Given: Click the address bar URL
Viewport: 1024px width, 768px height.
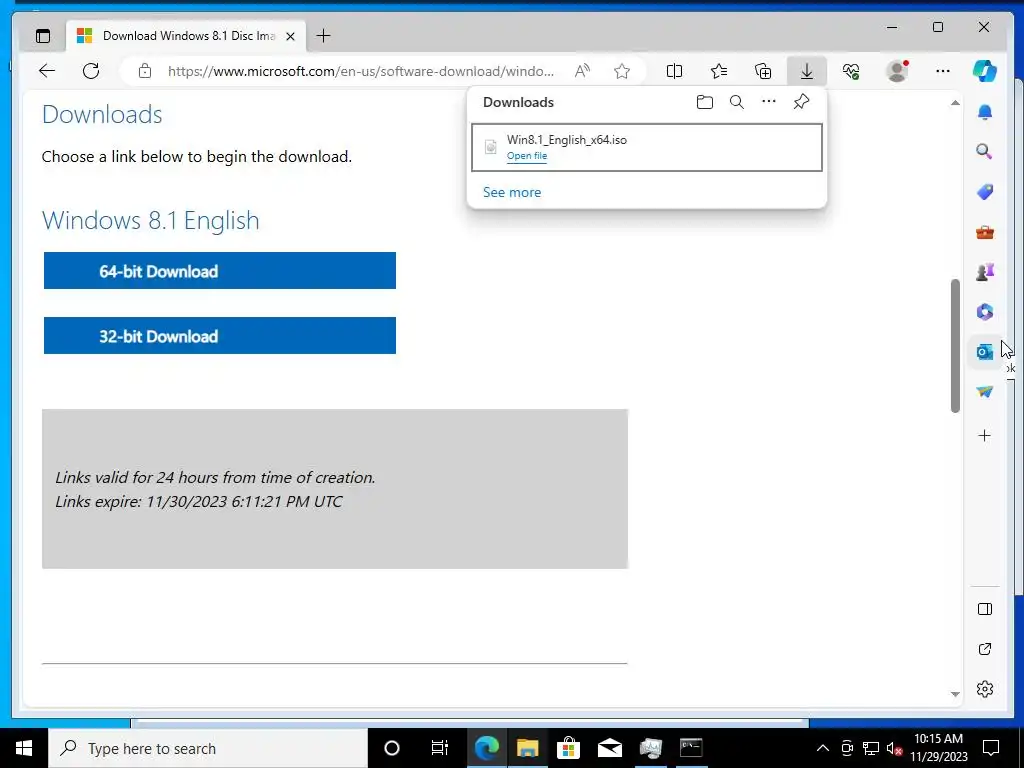Looking at the screenshot, I should point(360,71).
